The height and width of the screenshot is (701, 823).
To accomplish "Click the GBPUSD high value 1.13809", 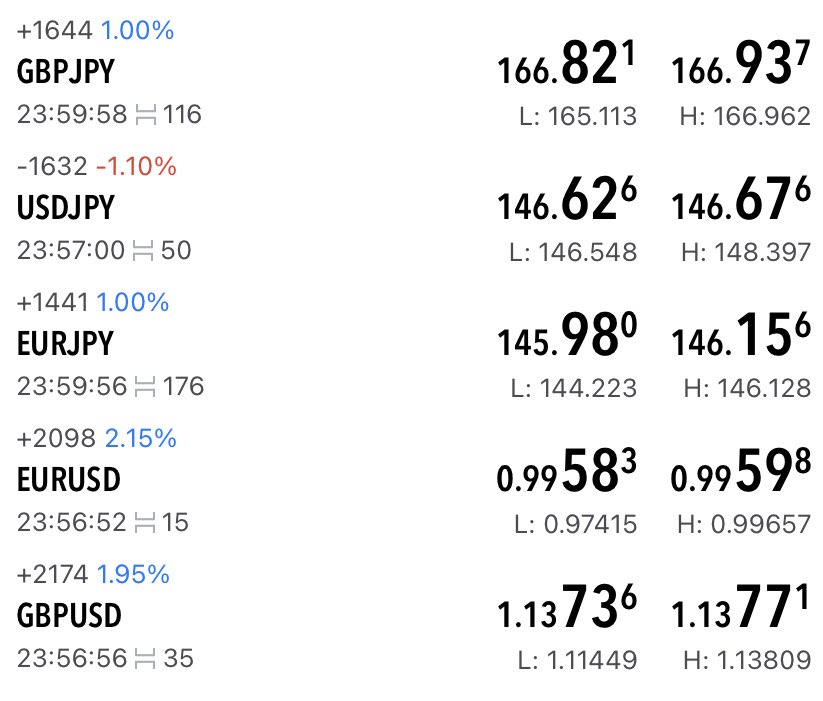I will tap(747, 660).
